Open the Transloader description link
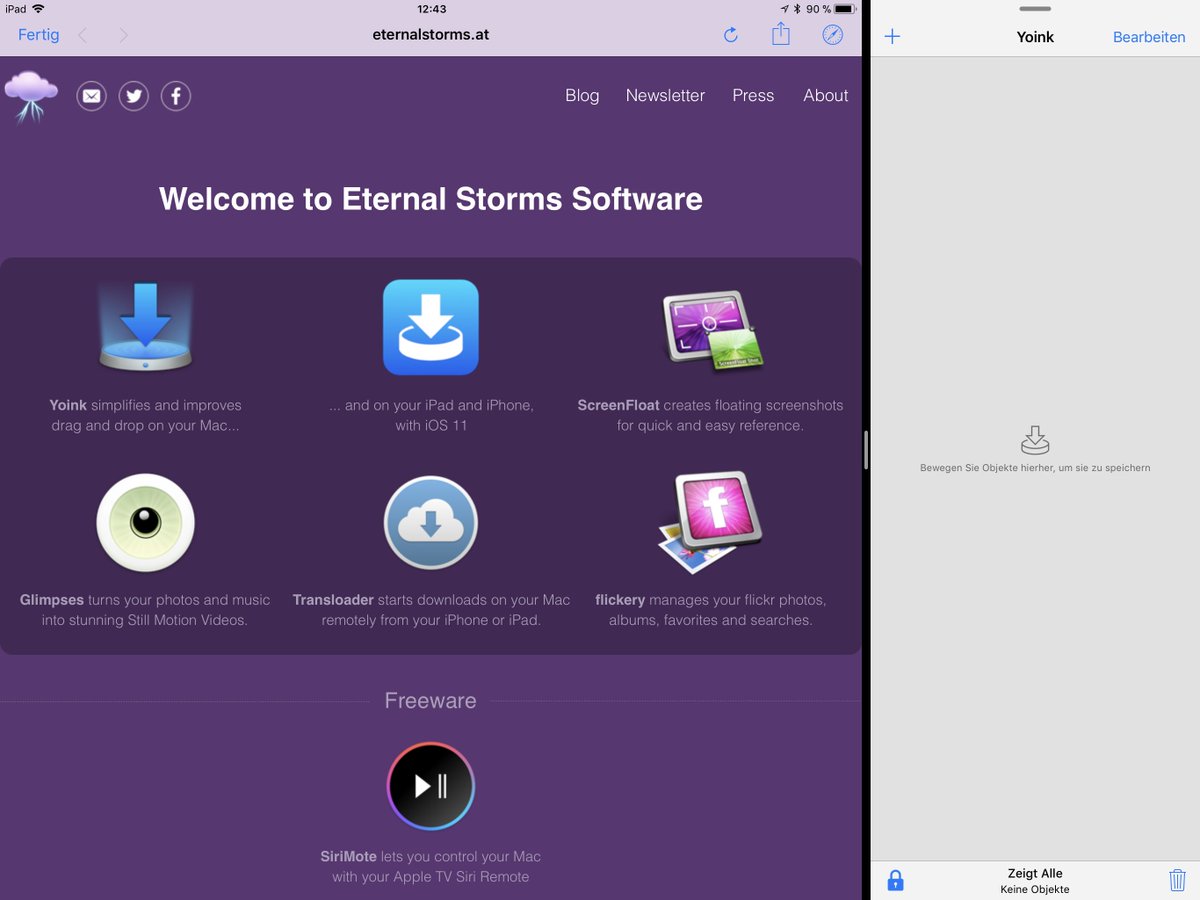Viewport: 1200px width, 900px height. click(x=431, y=610)
